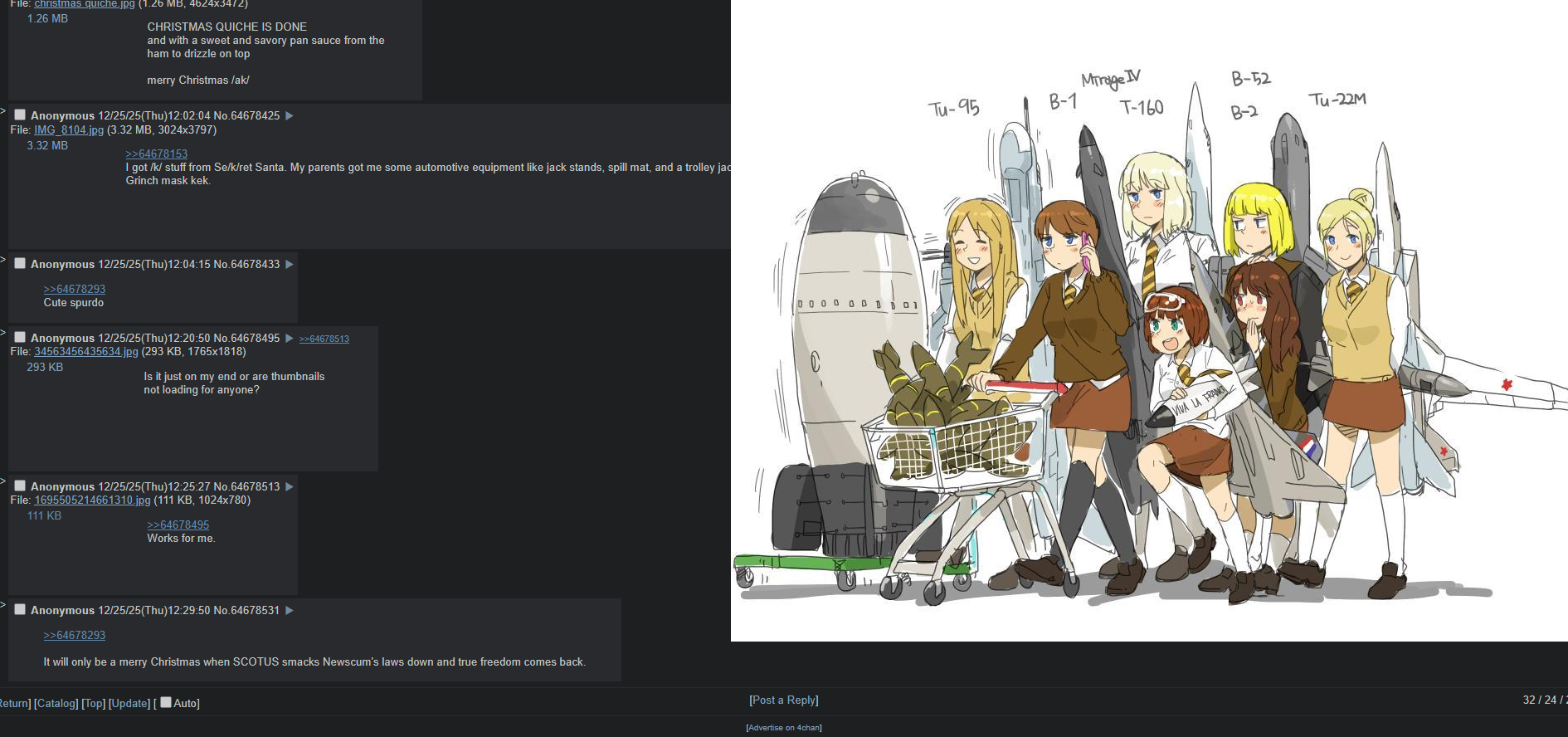Click the Update link at bottom

pos(130,704)
